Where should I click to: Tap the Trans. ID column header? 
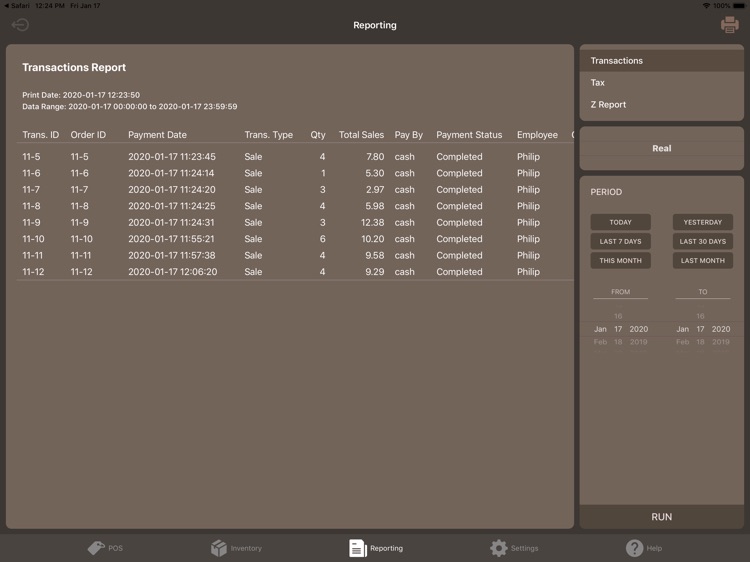point(41,135)
